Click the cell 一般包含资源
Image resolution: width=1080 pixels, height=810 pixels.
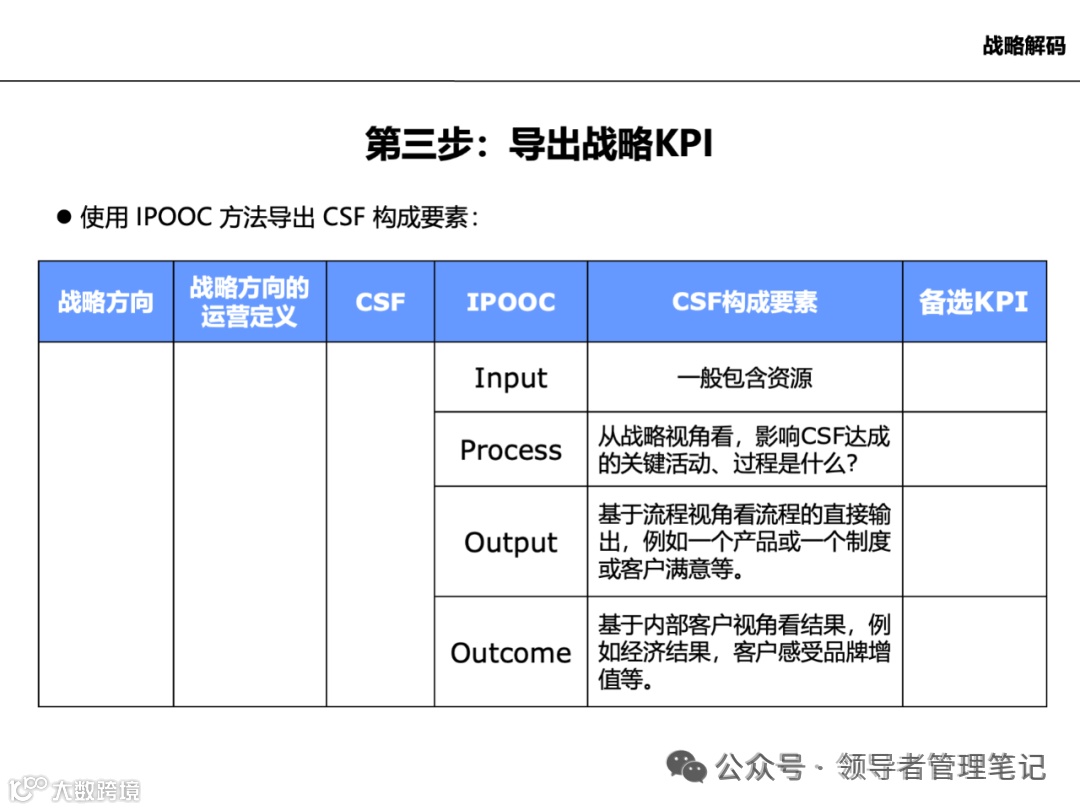pyautogui.click(x=745, y=377)
